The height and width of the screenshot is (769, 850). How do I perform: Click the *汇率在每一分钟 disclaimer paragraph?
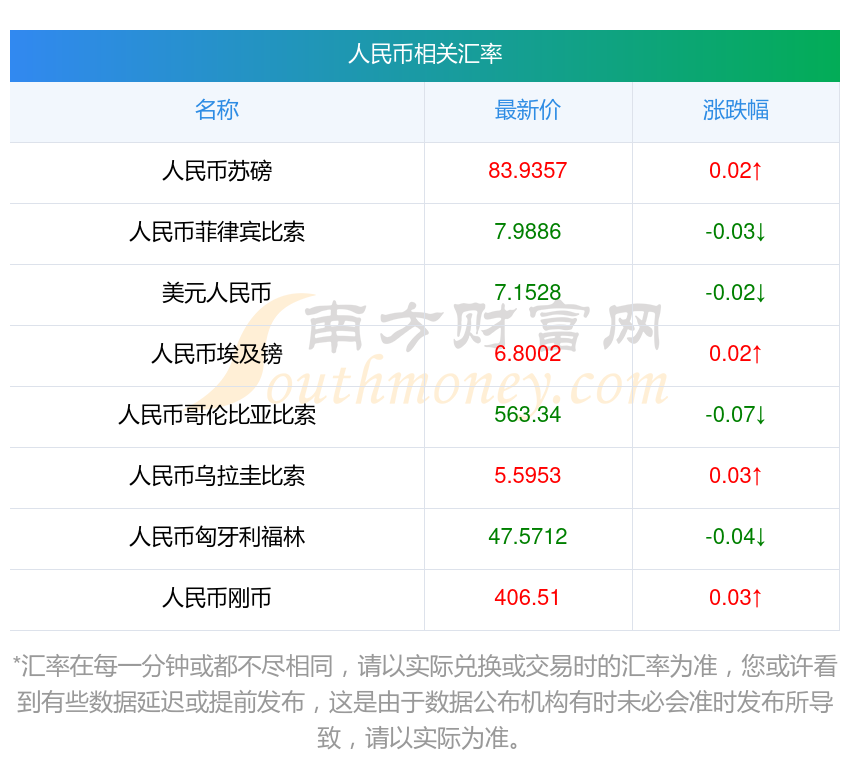point(425,702)
